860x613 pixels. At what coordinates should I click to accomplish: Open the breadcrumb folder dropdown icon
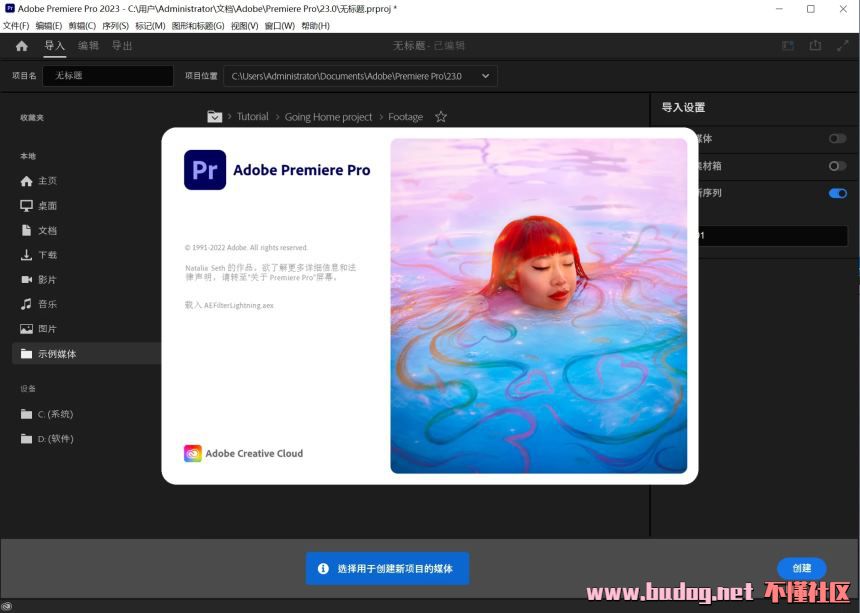click(x=214, y=117)
